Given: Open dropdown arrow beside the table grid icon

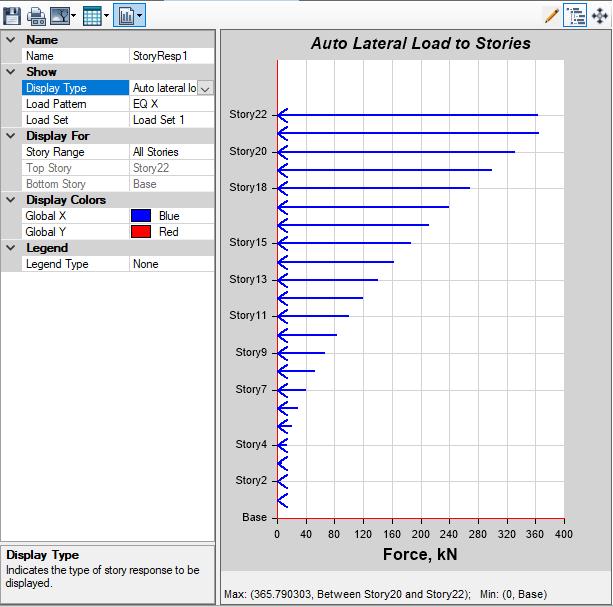Looking at the screenshot, I should [106, 16].
